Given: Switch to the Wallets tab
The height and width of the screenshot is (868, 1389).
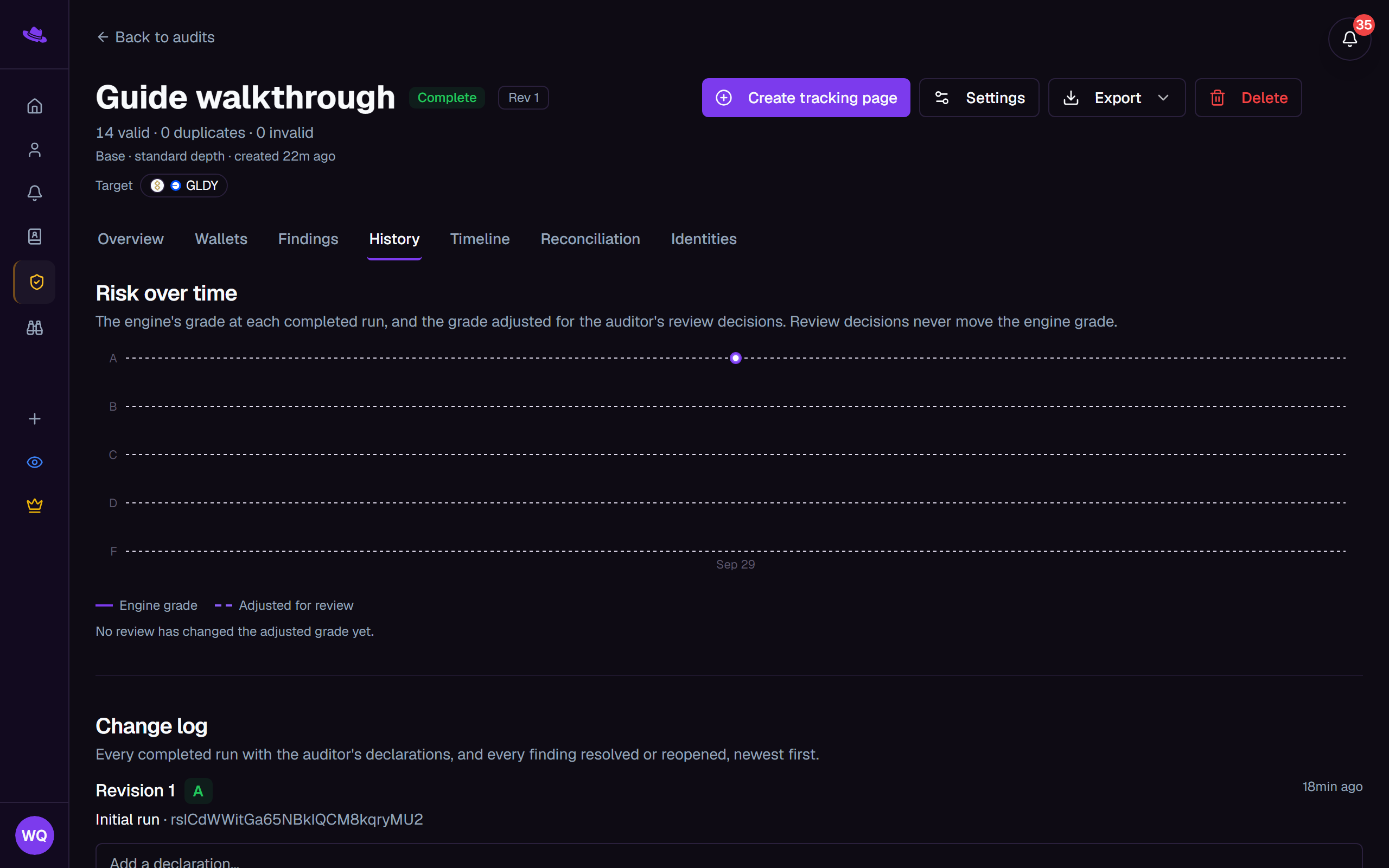Looking at the screenshot, I should 221,239.
